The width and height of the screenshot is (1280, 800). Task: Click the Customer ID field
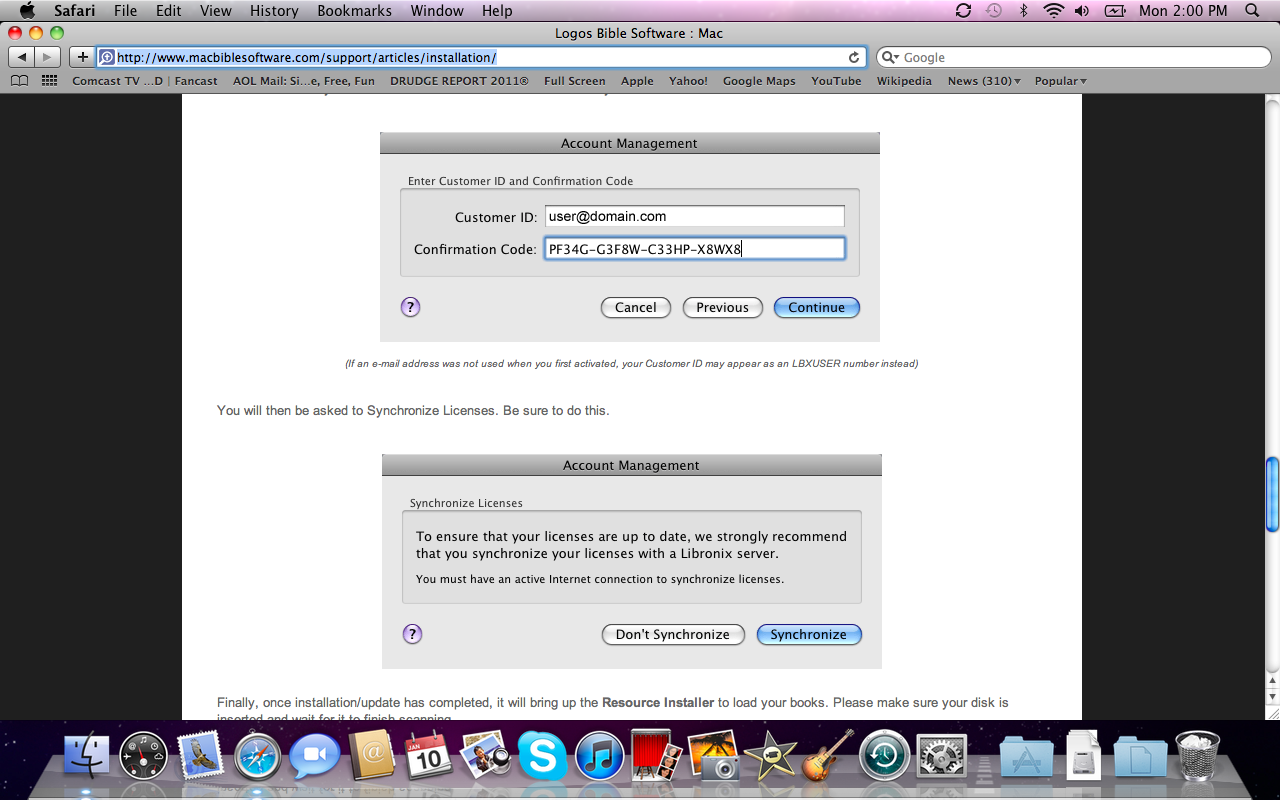pos(695,216)
